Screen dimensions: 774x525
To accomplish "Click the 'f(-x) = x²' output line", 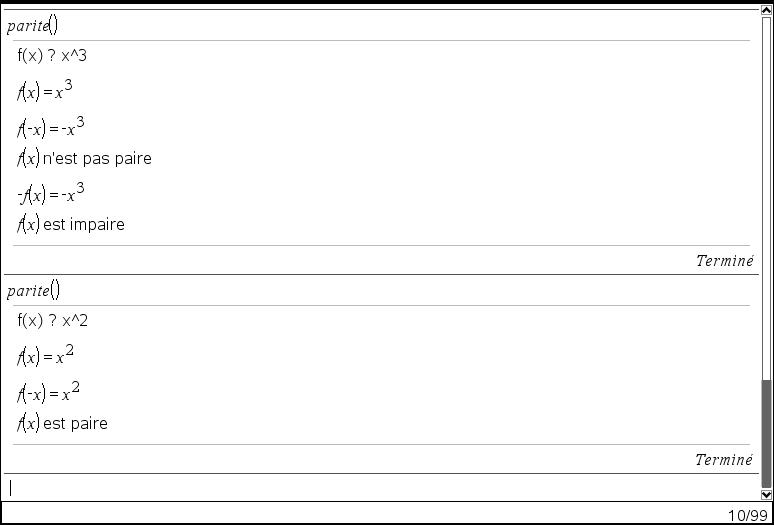I will tap(48, 392).
